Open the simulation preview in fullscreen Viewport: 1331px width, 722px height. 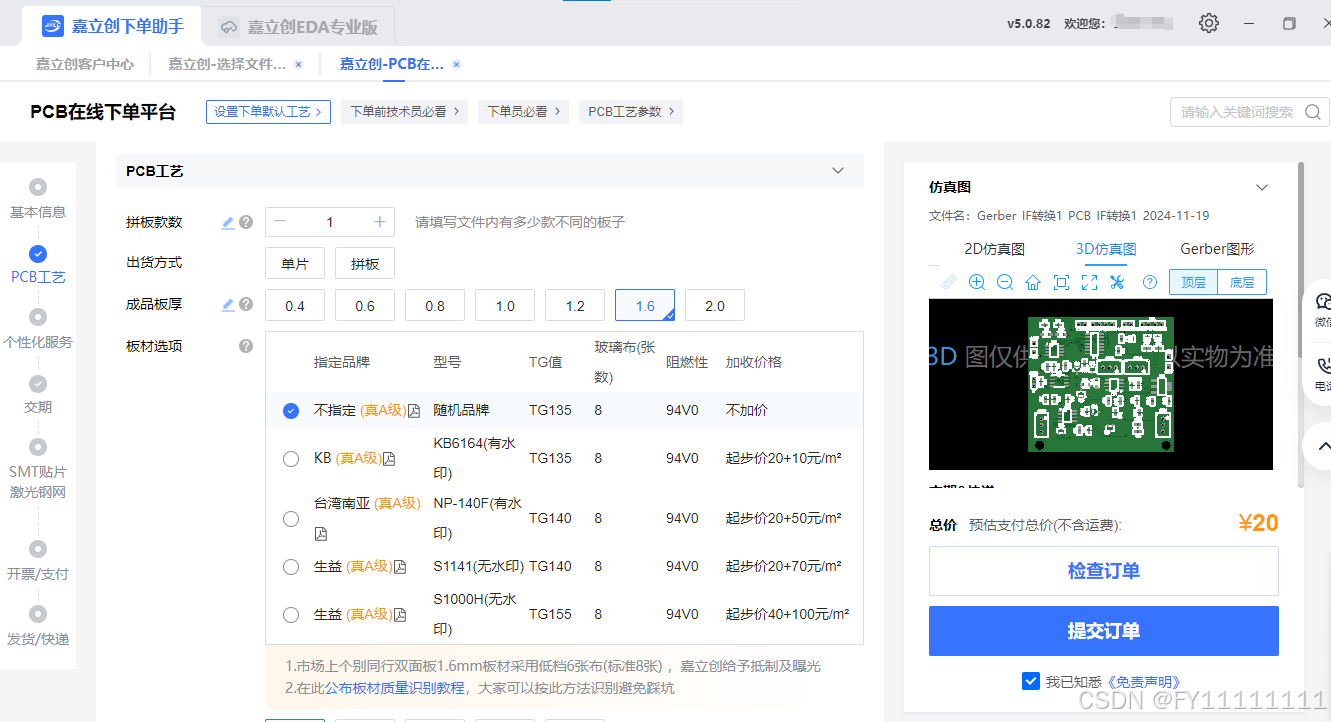(x=1089, y=282)
